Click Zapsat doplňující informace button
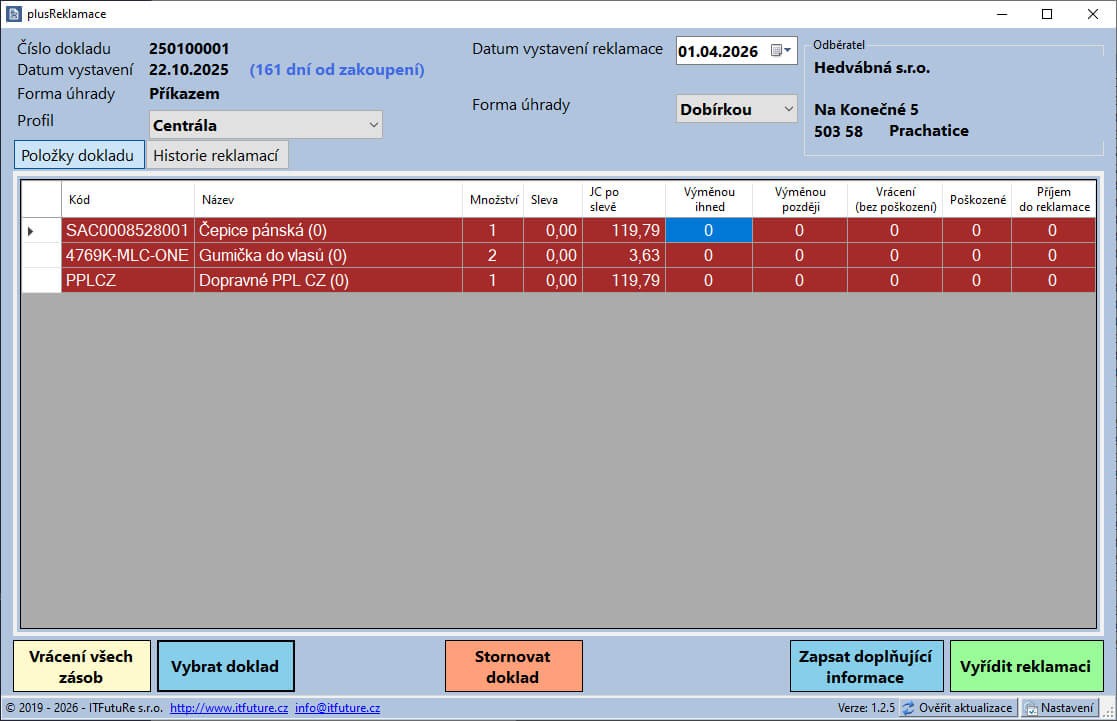1117x721 pixels. [x=865, y=667]
